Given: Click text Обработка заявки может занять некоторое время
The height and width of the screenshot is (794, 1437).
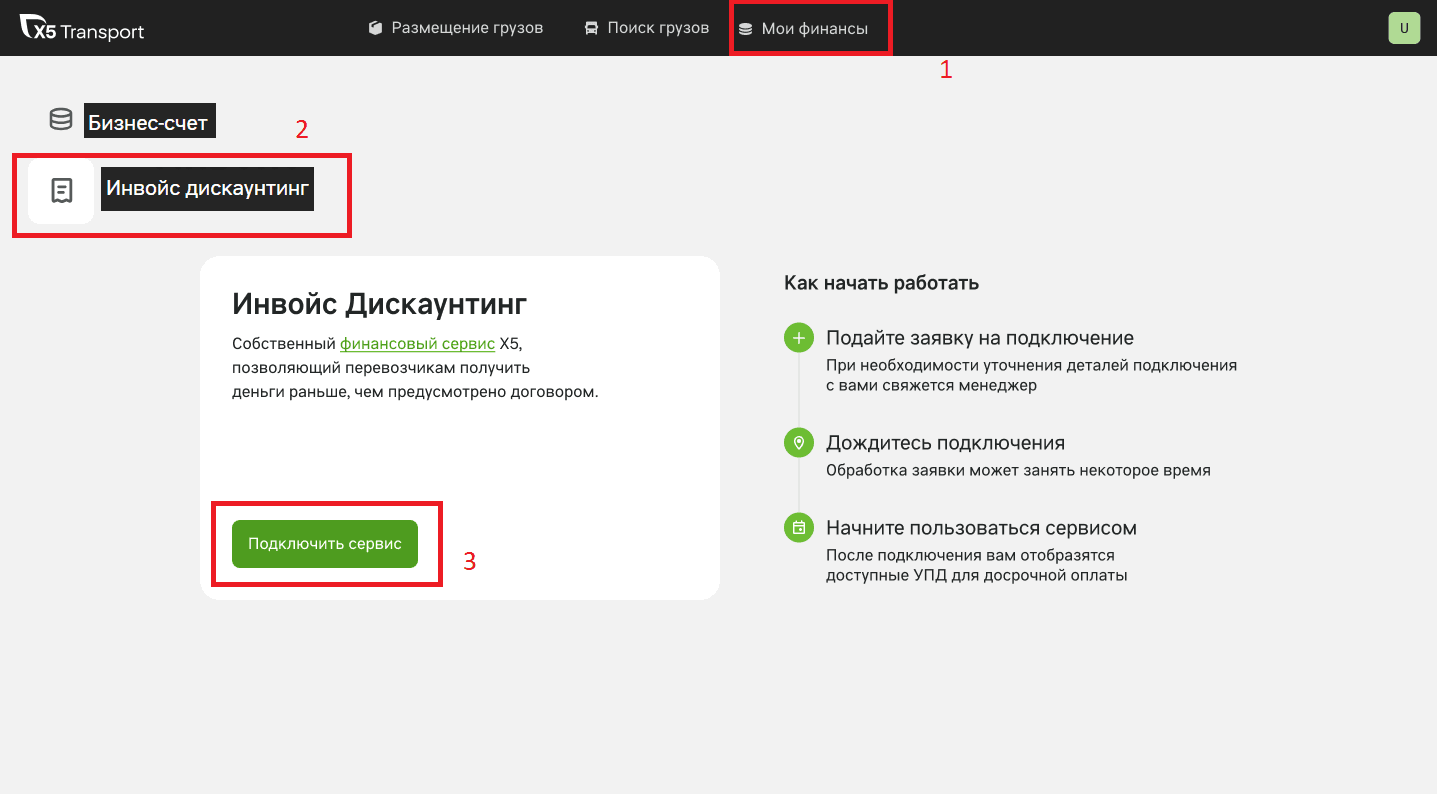Looking at the screenshot, I should click(x=1018, y=470).
